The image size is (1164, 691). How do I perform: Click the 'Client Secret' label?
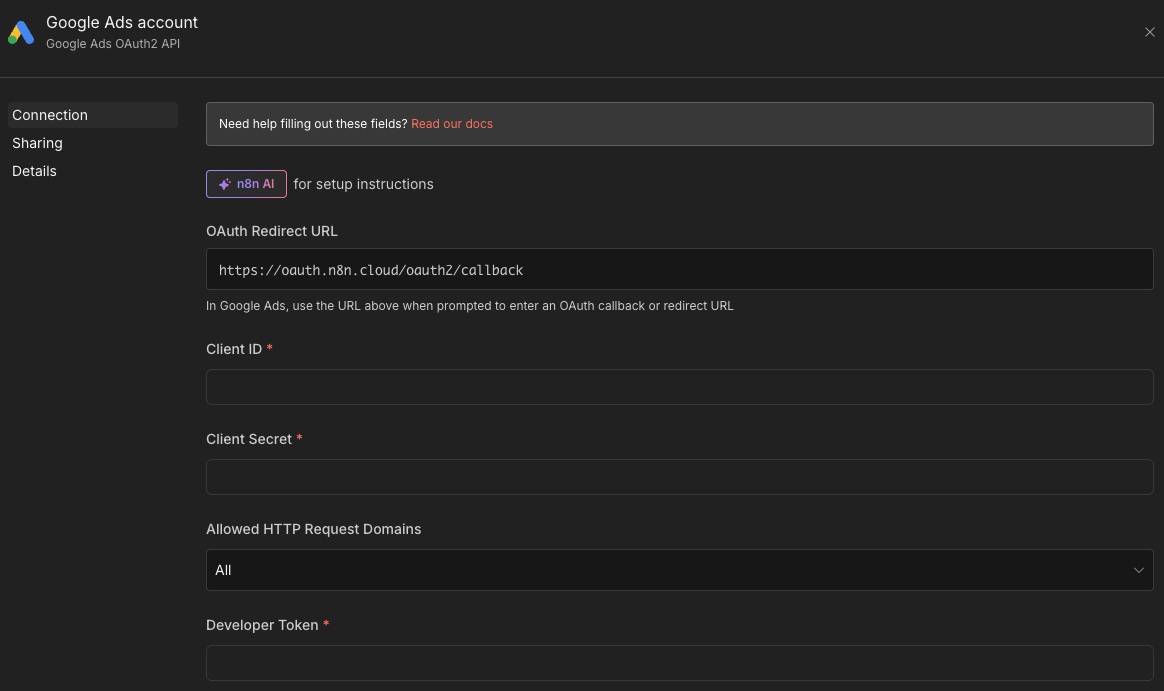coord(249,439)
